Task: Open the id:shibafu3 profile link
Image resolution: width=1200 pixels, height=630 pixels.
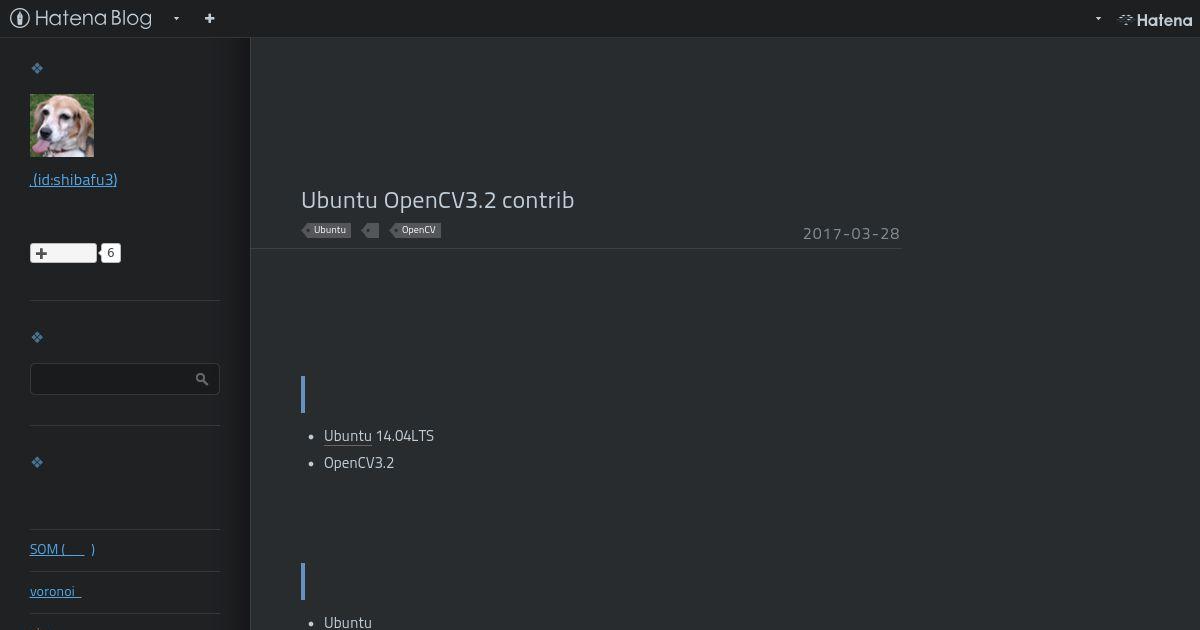Action: pyautogui.click(x=74, y=180)
